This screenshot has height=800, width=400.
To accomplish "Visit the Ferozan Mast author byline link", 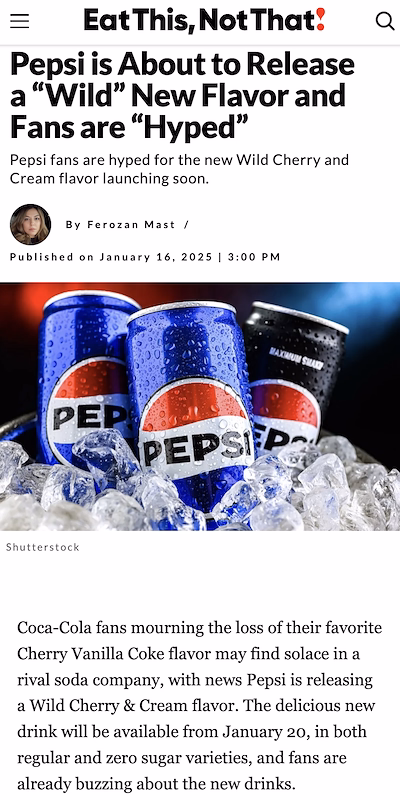I will [x=132, y=224].
